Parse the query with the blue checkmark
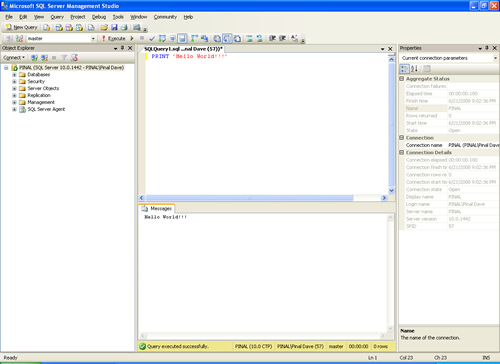Image resolution: width=500 pixels, height=364 pixels. pos(152,39)
